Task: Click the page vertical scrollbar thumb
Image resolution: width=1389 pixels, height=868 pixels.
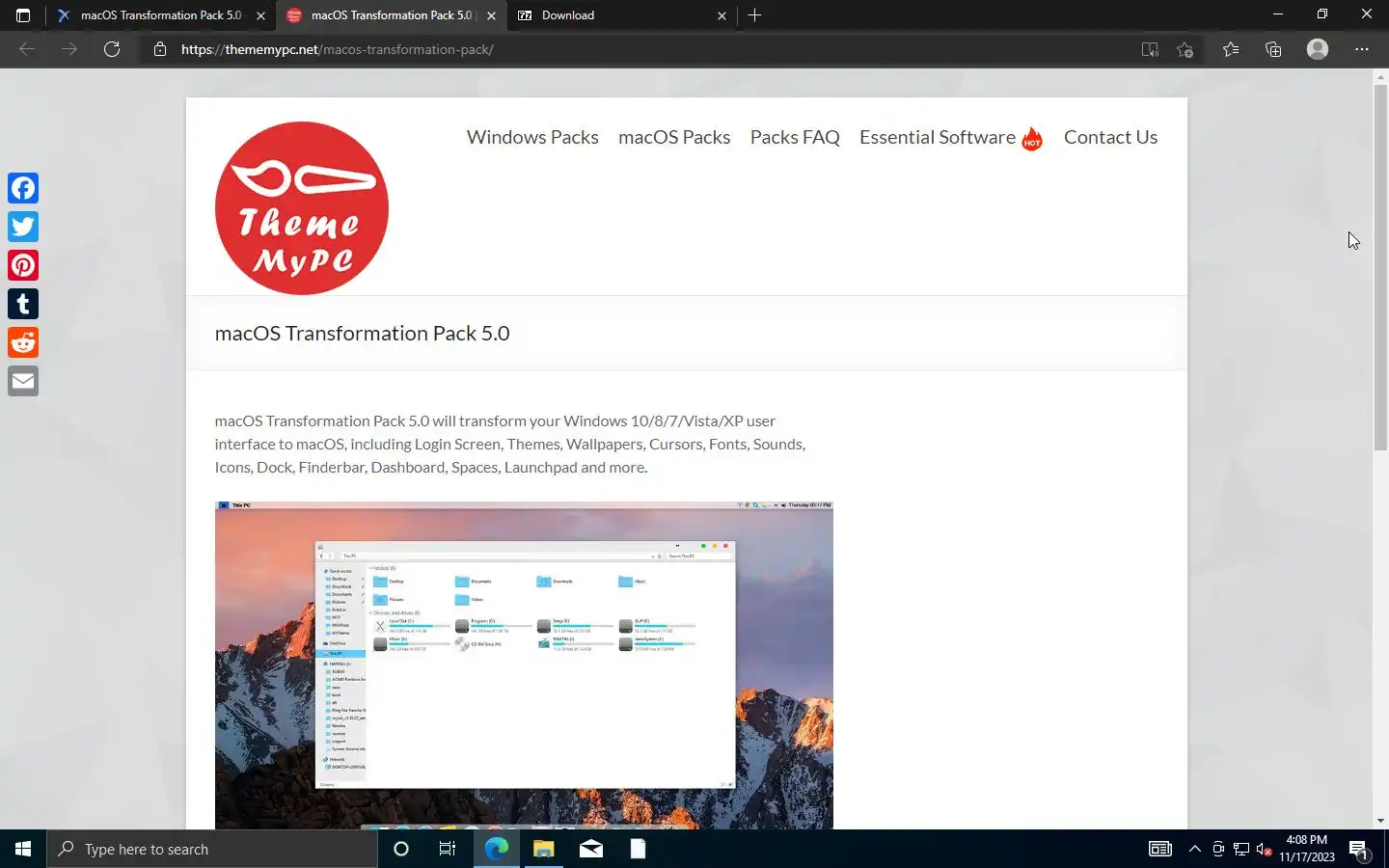Action: [x=1380, y=268]
